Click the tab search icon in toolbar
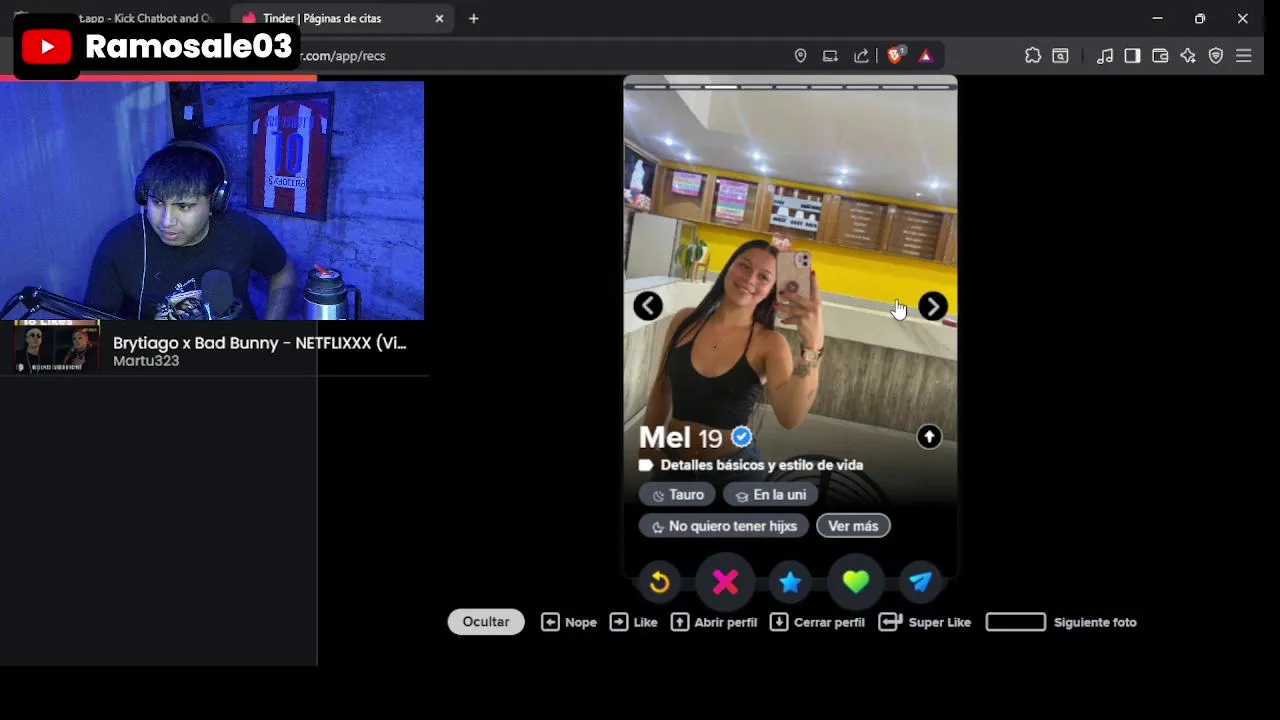Viewport: 1280px width, 720px height. tap(1061, 56)
